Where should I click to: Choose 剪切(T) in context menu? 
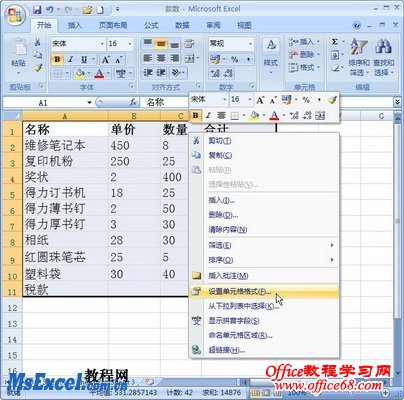264,141
